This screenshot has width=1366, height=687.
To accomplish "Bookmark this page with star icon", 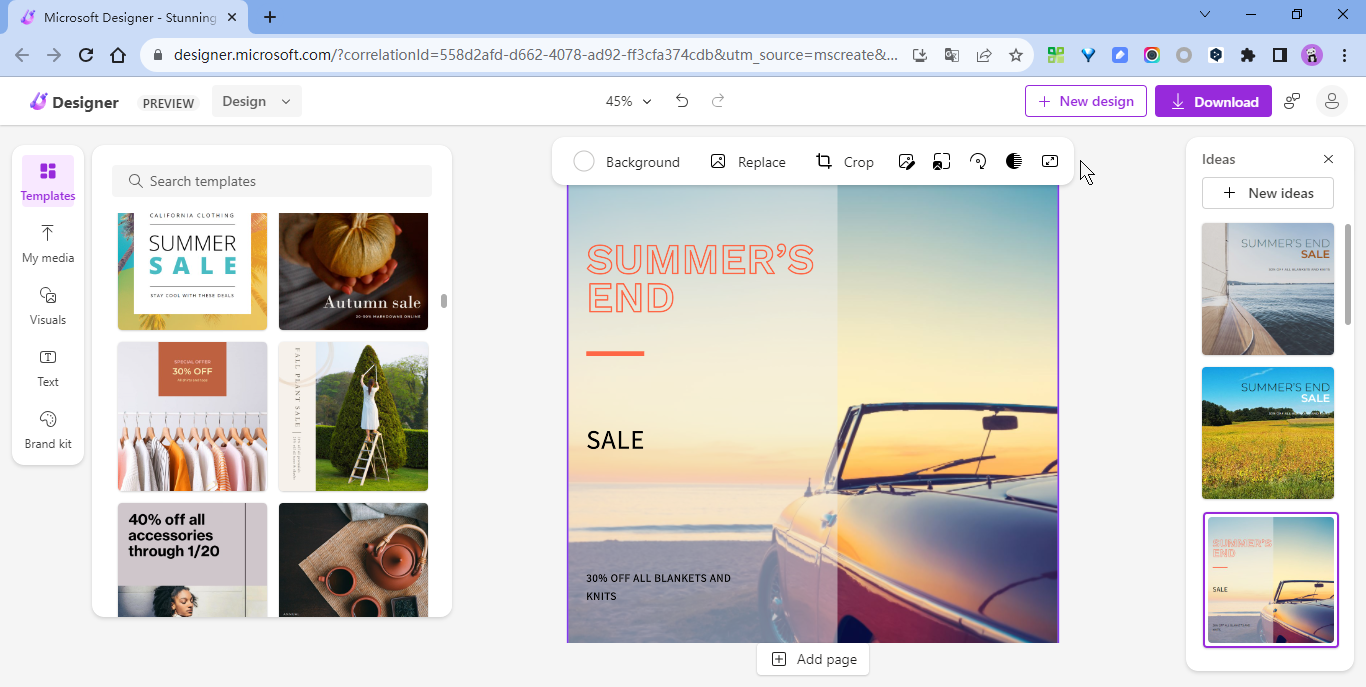I will (1016, 55).
